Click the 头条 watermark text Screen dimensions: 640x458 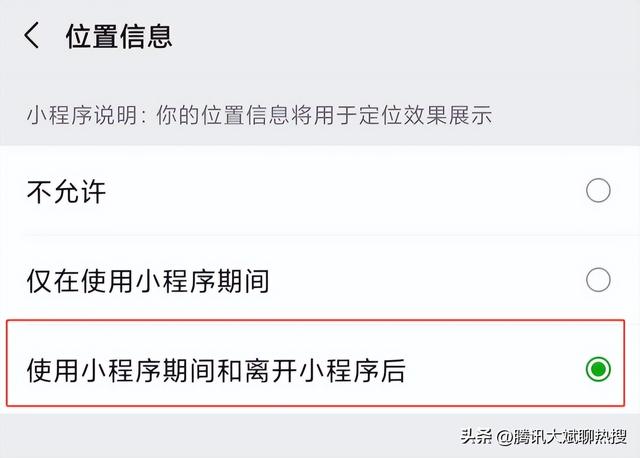[x=478, y=437]
